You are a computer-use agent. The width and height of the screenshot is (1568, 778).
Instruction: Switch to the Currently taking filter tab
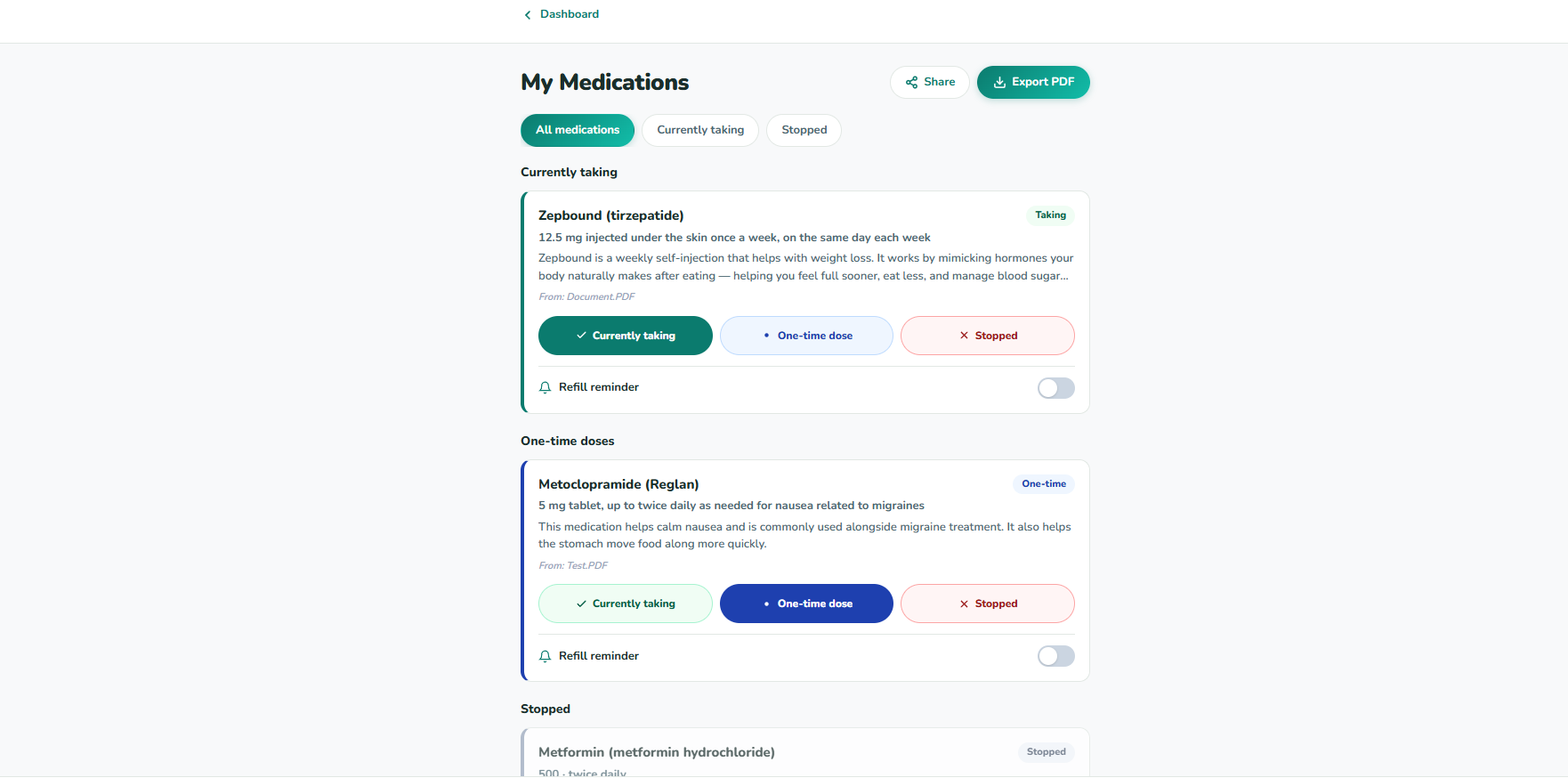pyautogui.click(x=700, y=130)
